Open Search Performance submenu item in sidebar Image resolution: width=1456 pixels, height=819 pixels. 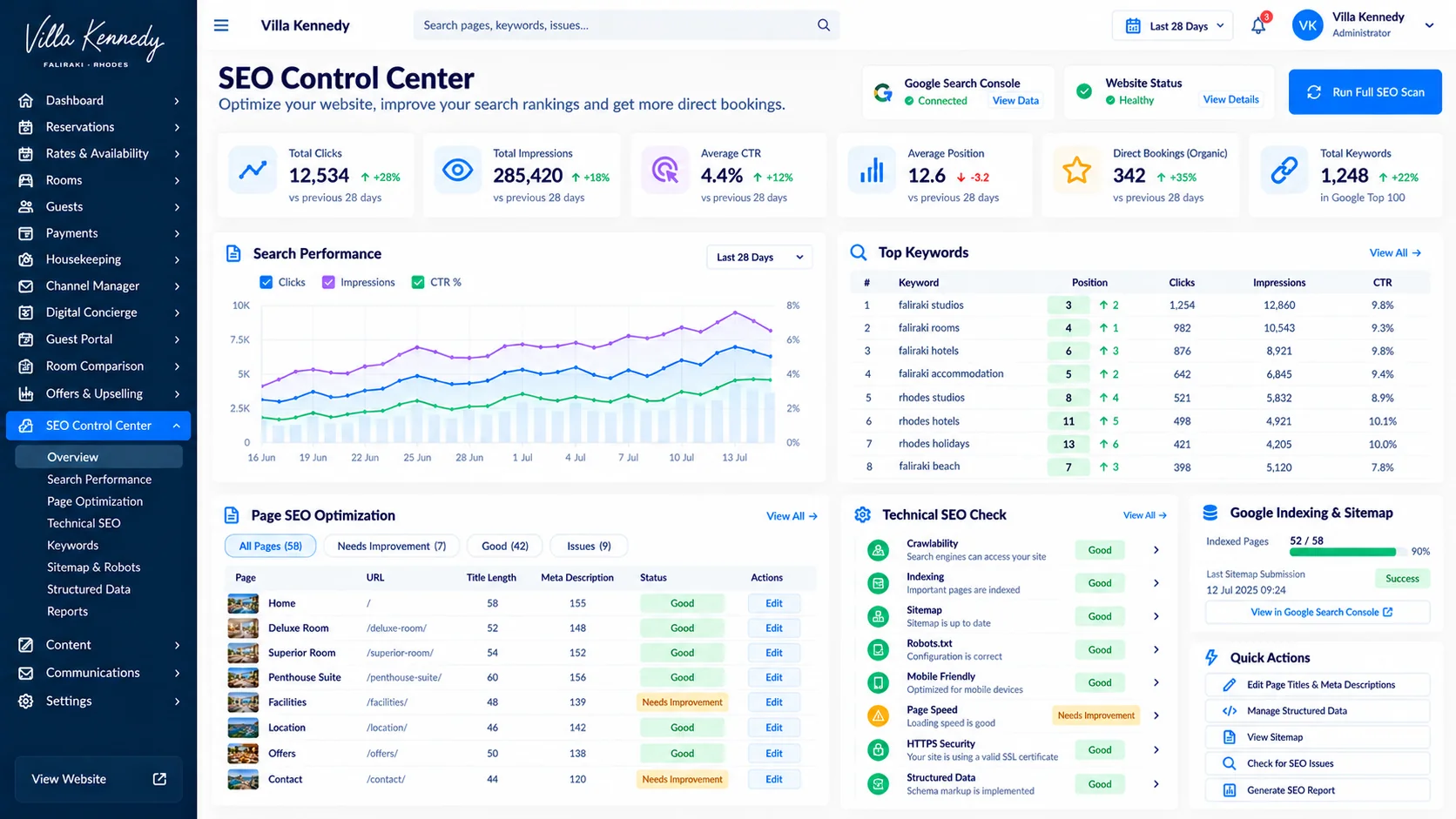(x=99, y=480)
